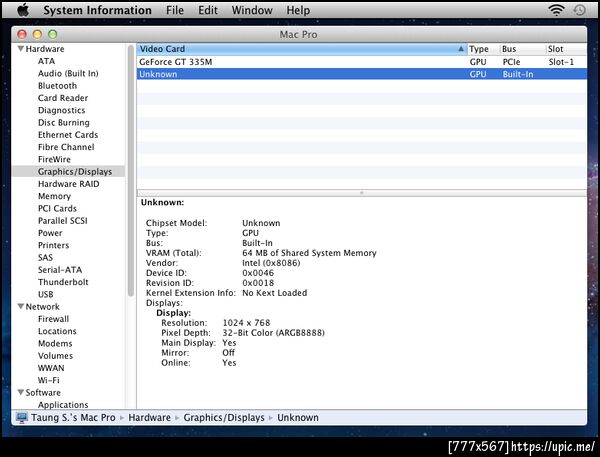Select Locations under Network
This screenshot has width=600, height=457.
[x=57, y=331]
